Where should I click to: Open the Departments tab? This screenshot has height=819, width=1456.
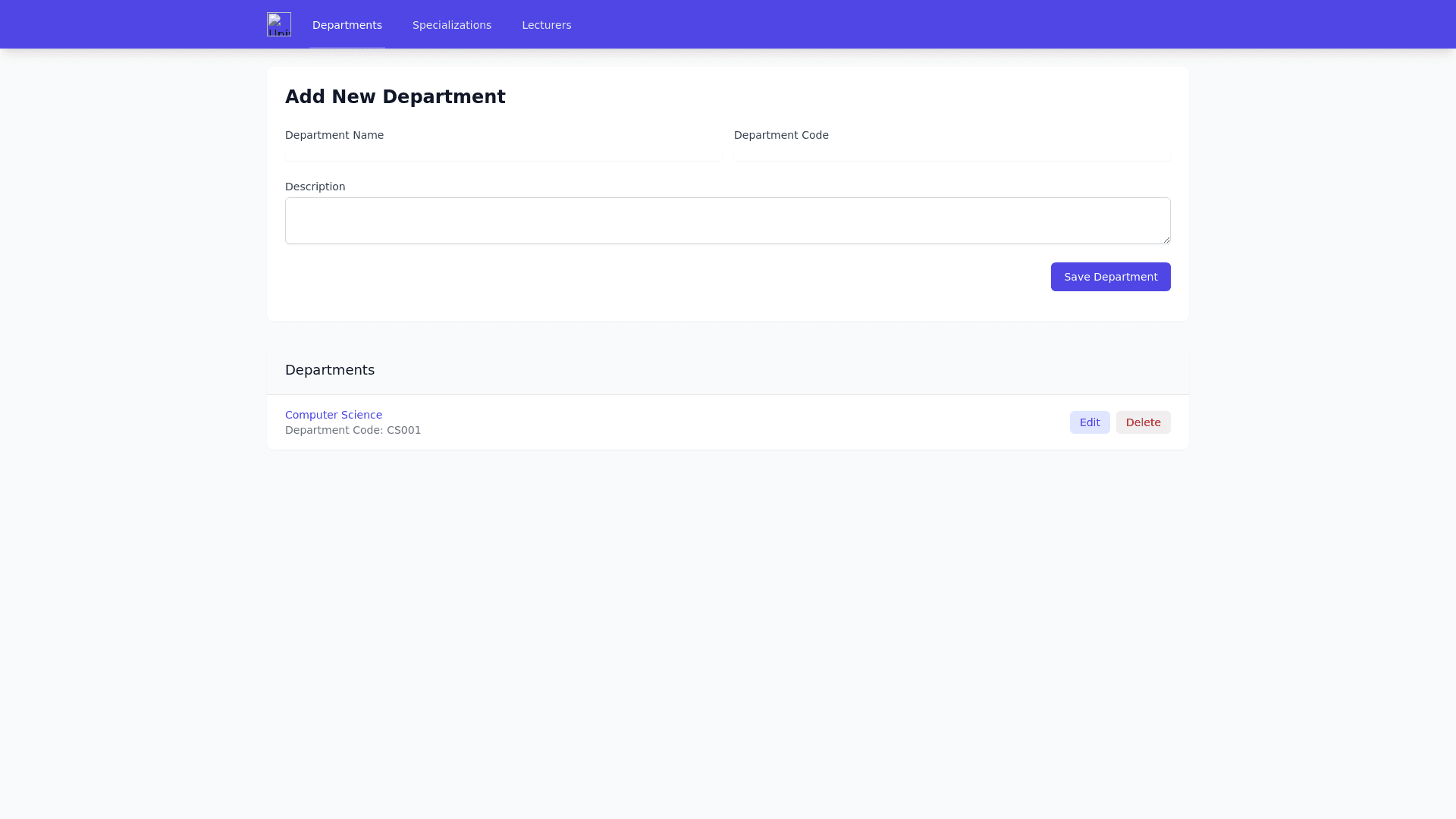[347, 25]
